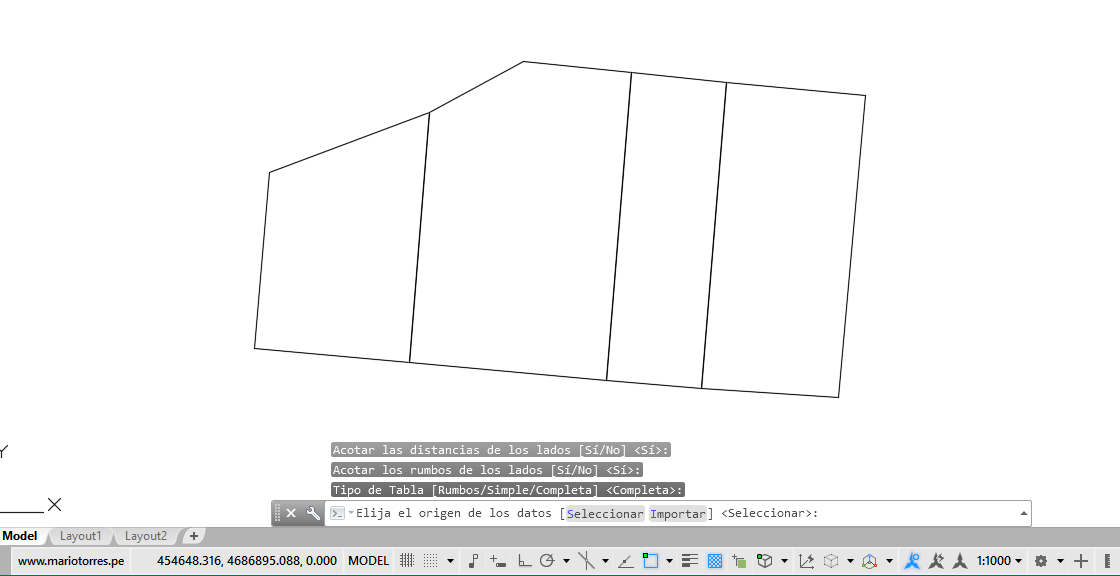Image resolution: width=1120 pixels, height=576 pixels.
Task: Switch to the Model tab
Action: click(x=20, y=536)
